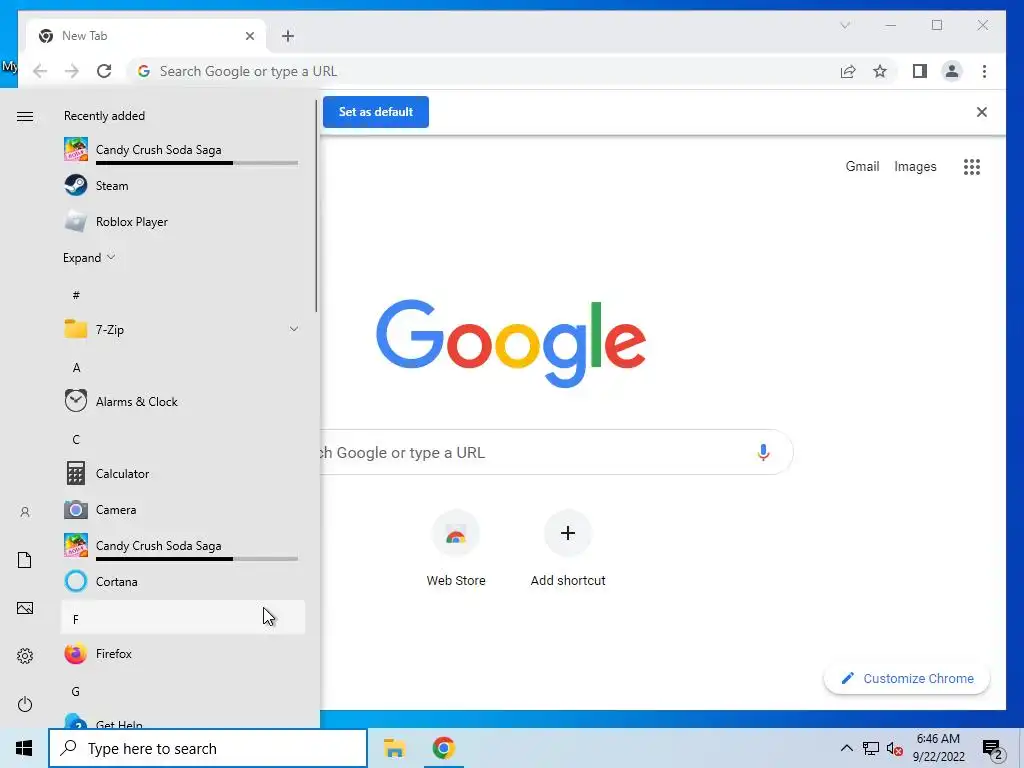Click the Google search box
Image resolution: width=1024 pixels, height=768 pixels.
click(x=556, y=452)
